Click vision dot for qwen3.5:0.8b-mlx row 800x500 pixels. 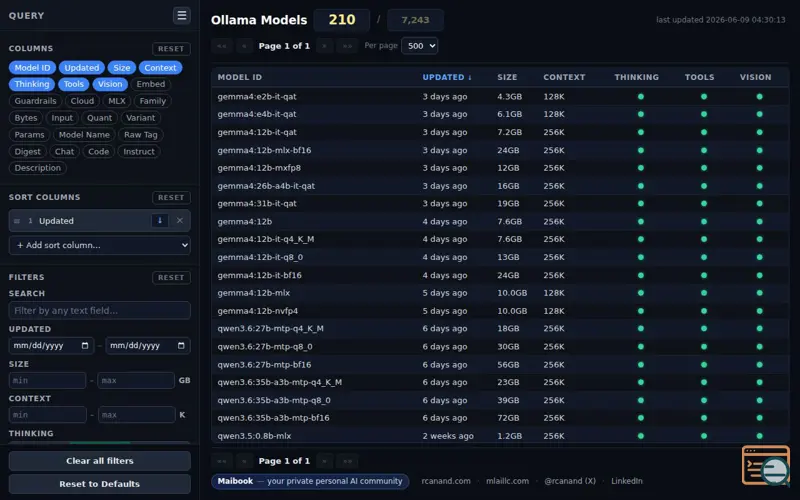tap(759, 436)
